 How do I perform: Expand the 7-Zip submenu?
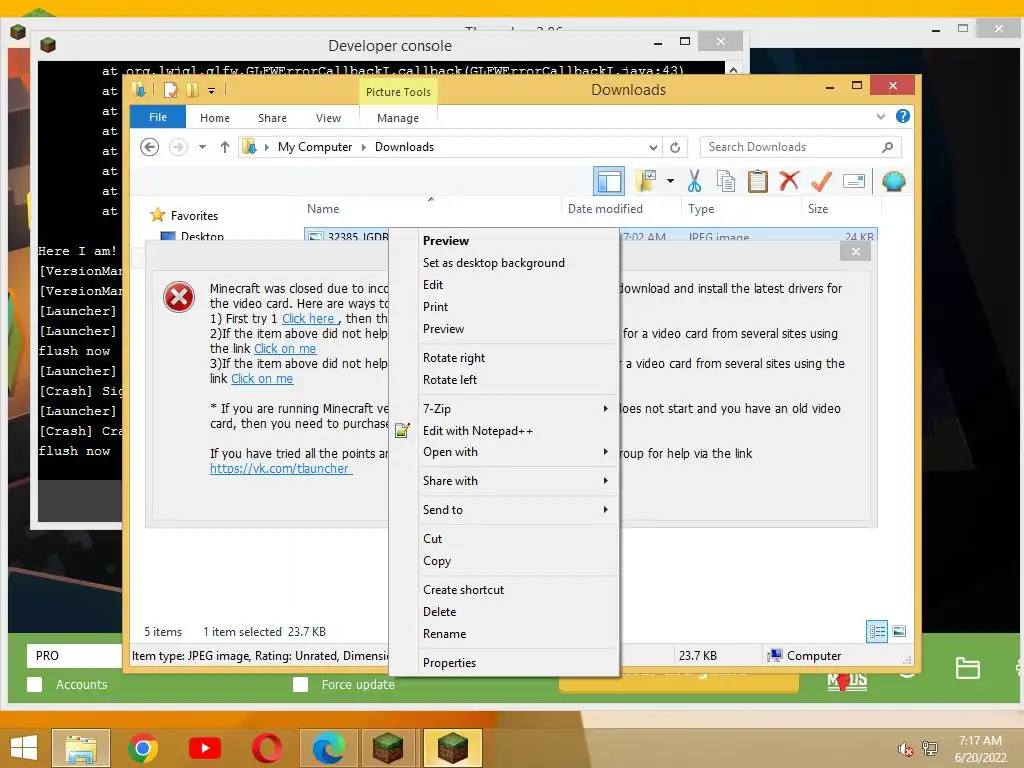tap(516, 409)
